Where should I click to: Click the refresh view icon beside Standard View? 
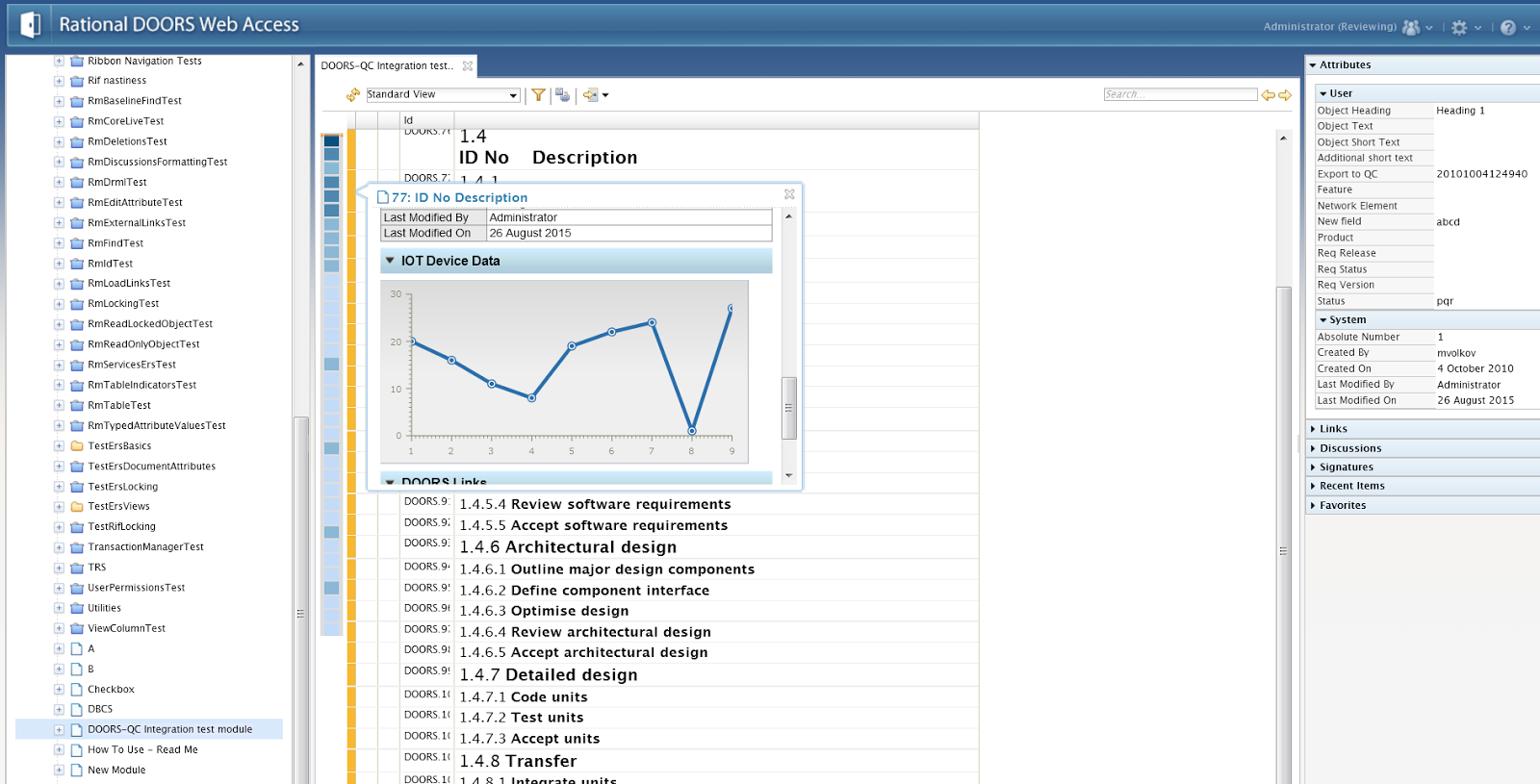pyautogui.click(x=353, y=95)
